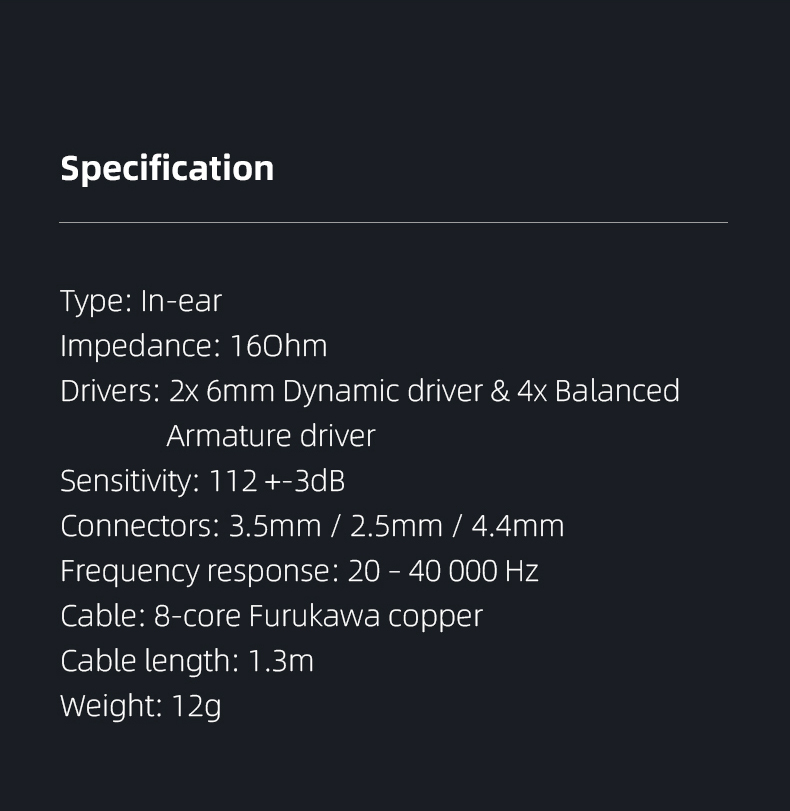
Task: Click the "4.4mm" connector value
Action: tap(517, 526)
